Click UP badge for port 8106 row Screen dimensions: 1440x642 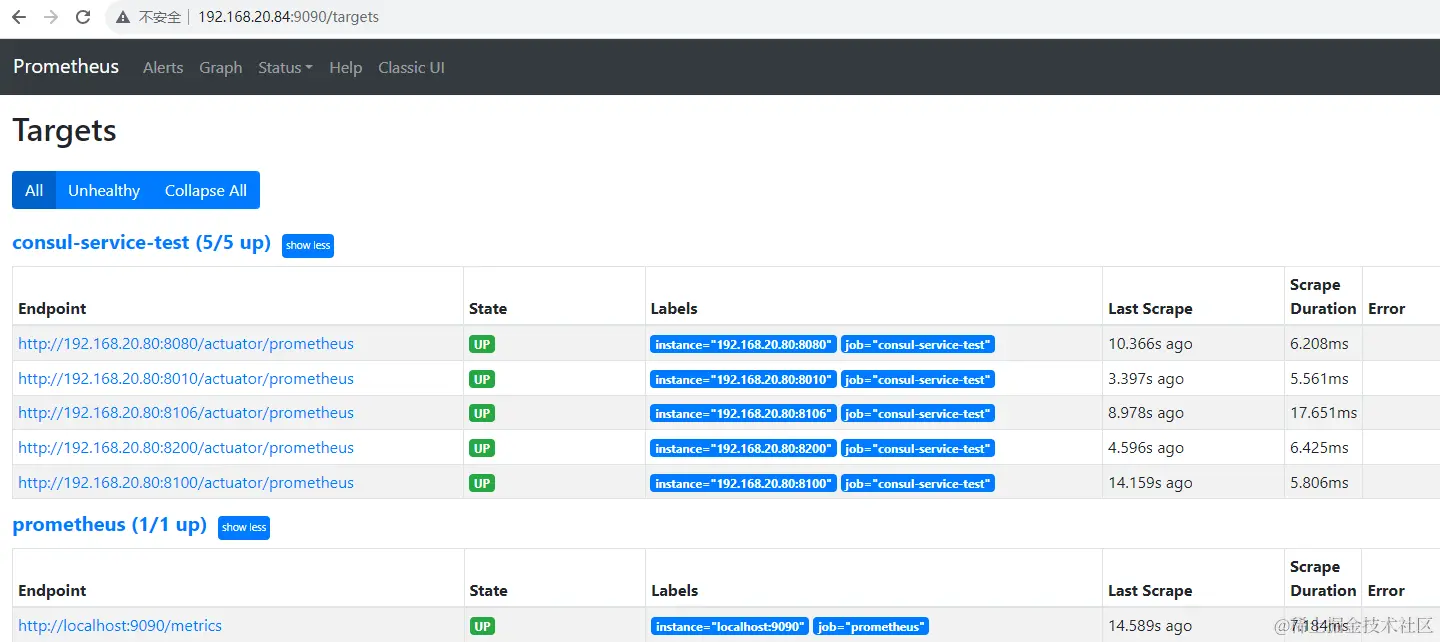pos(482,413)
